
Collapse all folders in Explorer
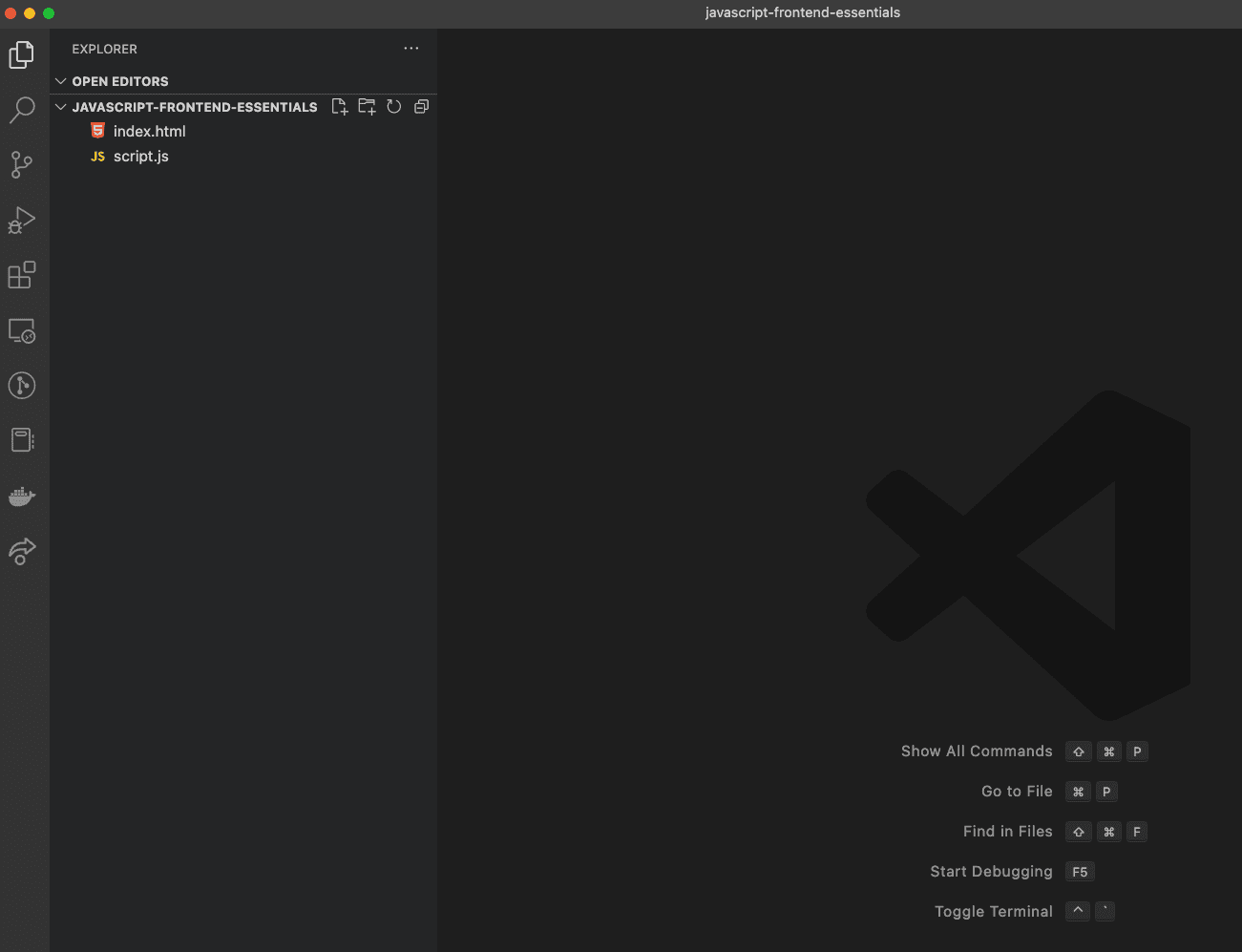pyautogui.click(x=421, y=107)
